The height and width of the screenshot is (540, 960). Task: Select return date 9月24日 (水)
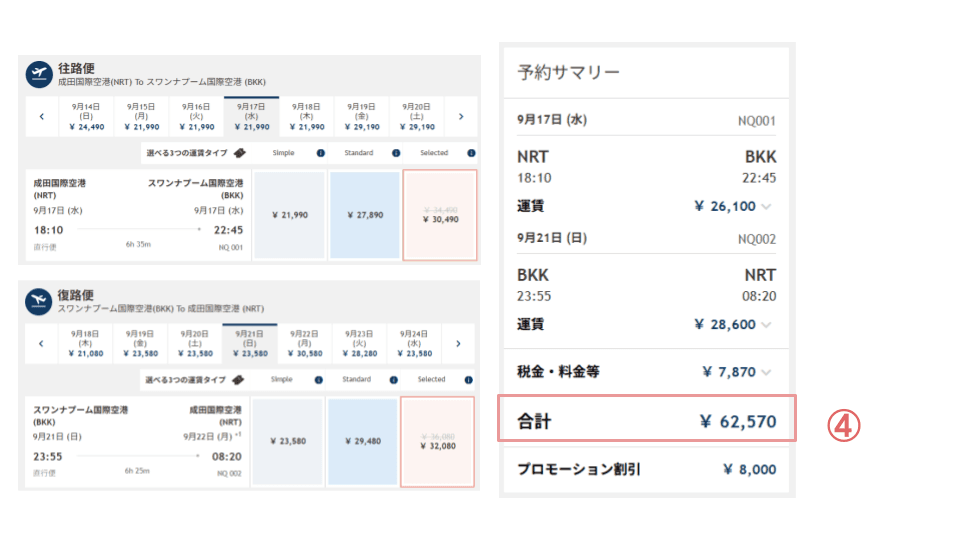point(414,343)
